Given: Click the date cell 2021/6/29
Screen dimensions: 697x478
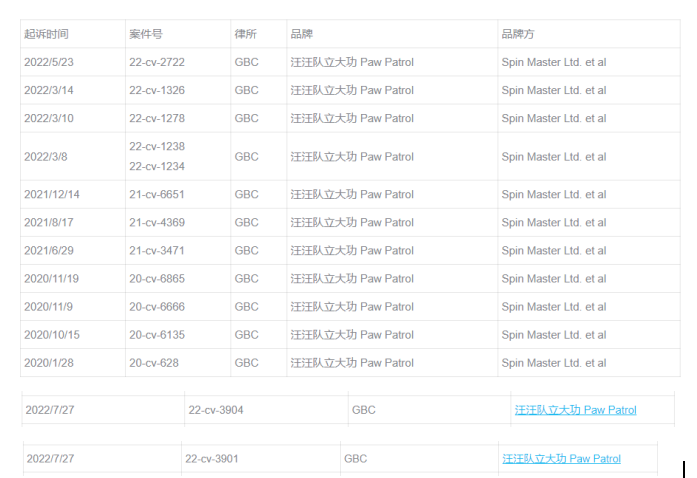Looking at the screenshot, I should [x=49, y=250].
